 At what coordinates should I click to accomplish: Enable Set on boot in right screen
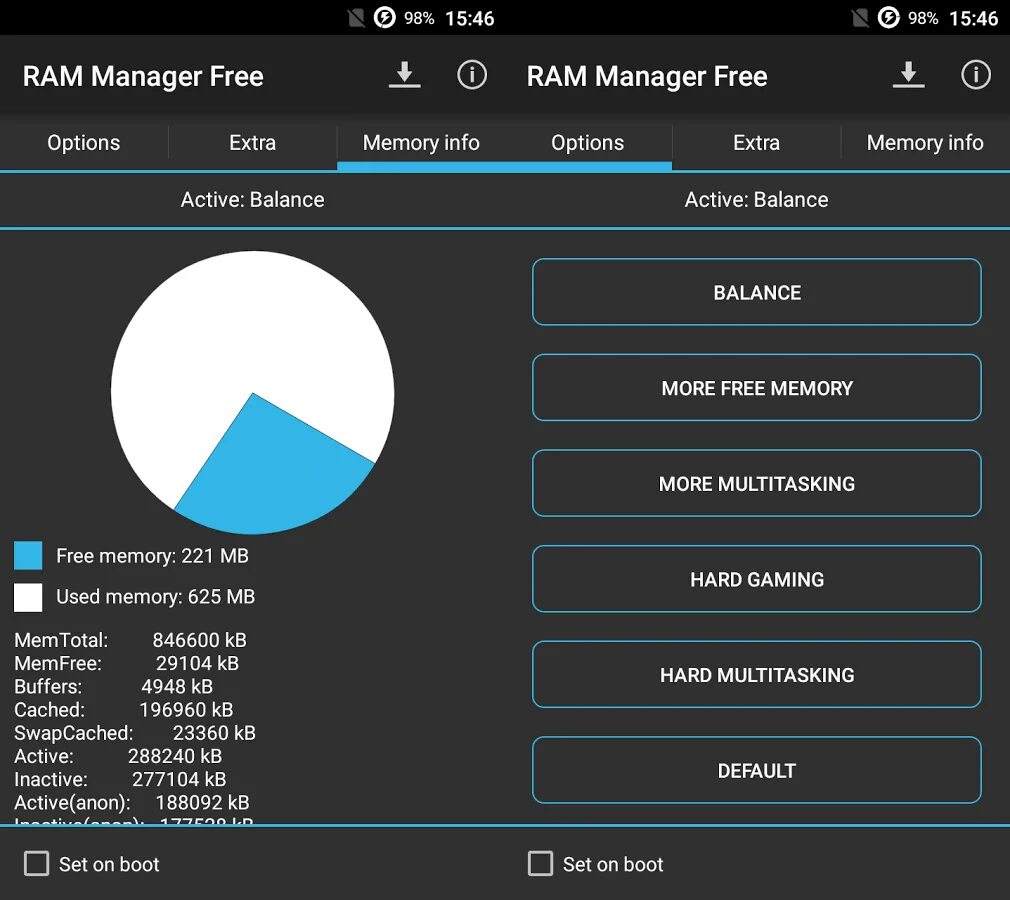coord(540,863)
